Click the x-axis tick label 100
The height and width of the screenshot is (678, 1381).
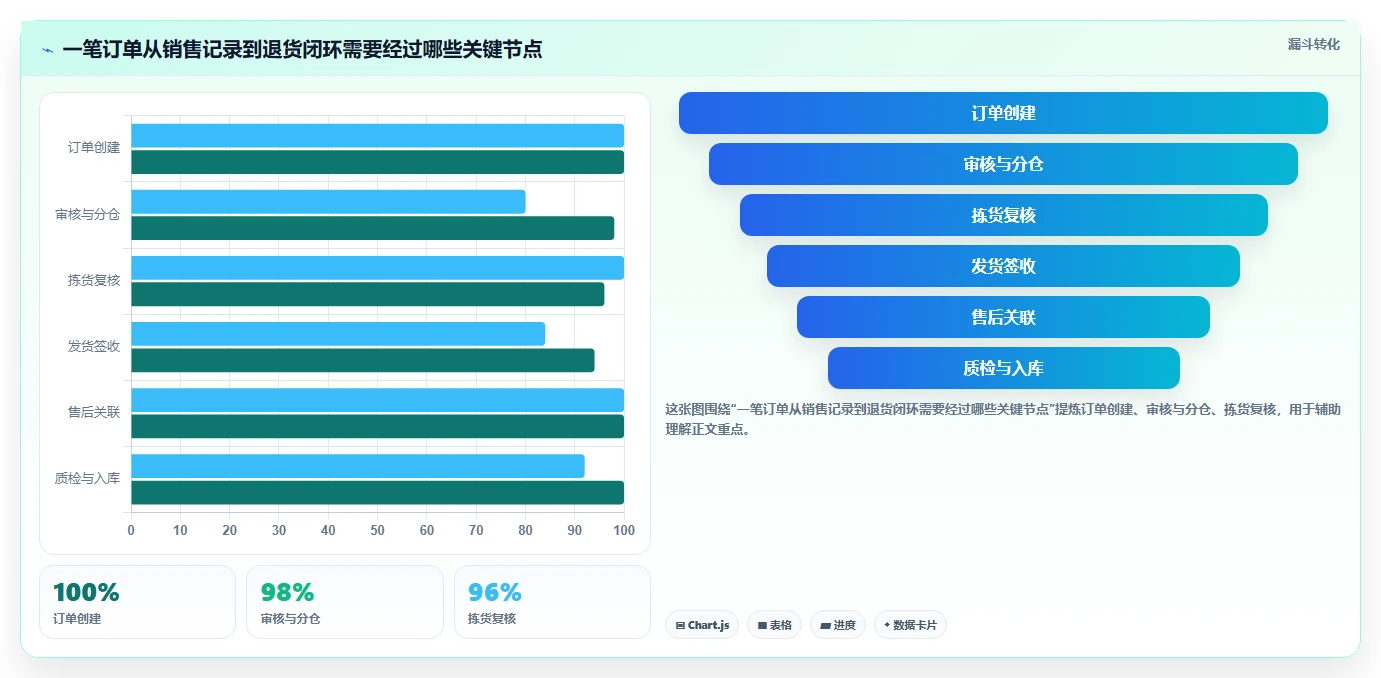point(623,530)
